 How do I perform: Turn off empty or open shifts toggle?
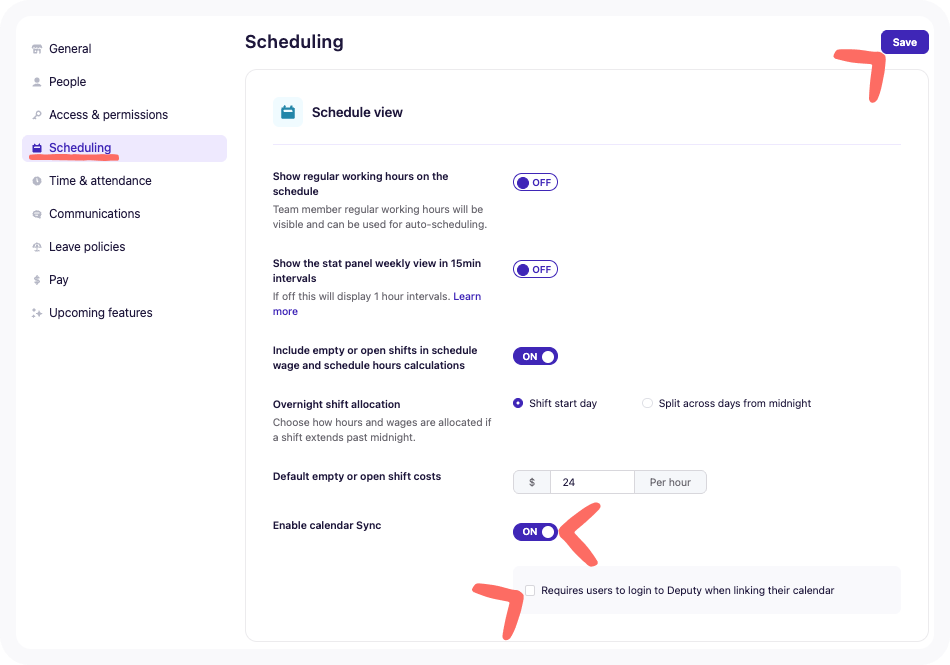coord(535,356)
